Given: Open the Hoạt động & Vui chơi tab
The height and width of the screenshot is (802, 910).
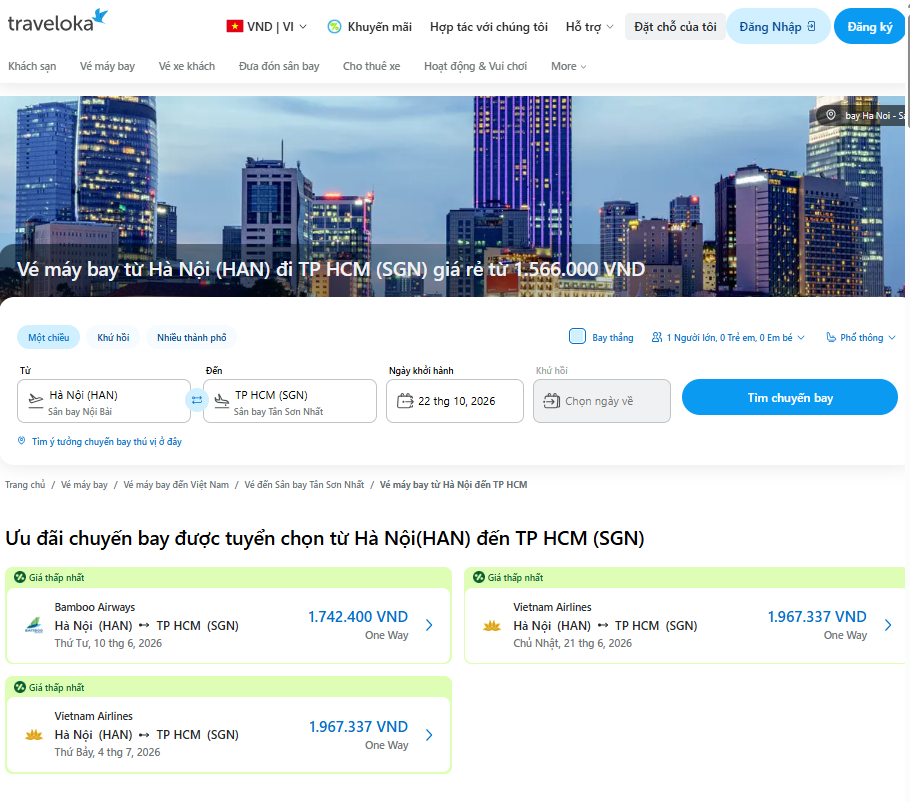Looking at the screenshot, I should (476, 66).
